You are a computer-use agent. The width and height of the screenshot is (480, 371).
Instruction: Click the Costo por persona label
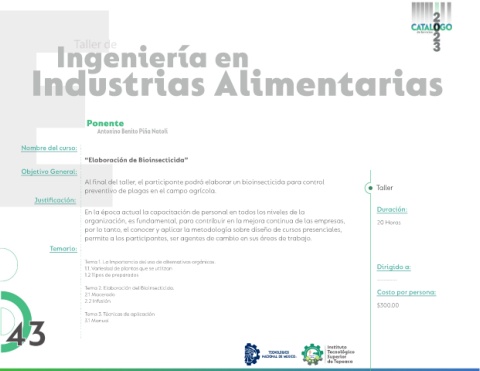pos(406,292)
